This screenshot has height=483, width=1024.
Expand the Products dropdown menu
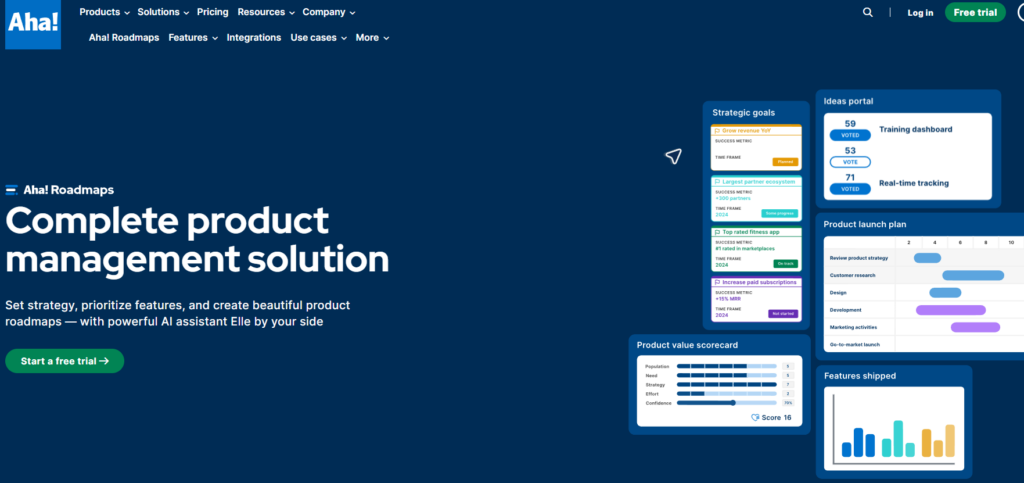tap(104, 12)
